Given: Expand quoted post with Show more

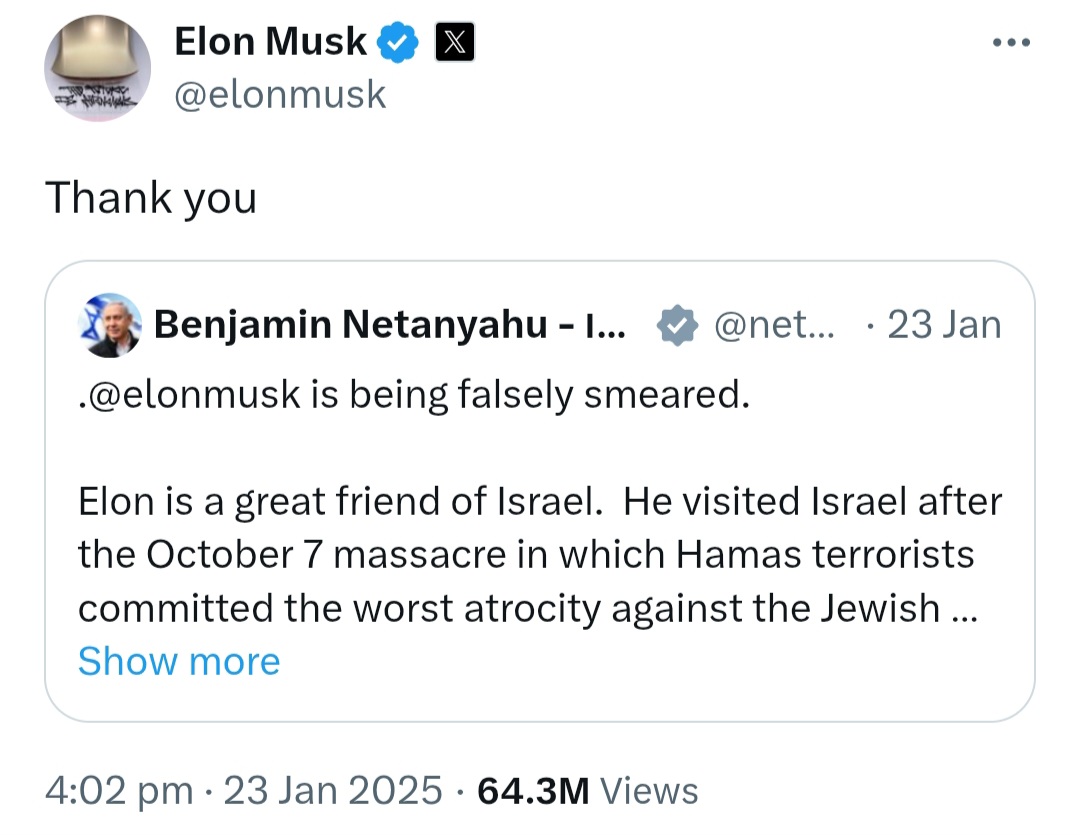Looking at the screenshot, I should 179,661.
